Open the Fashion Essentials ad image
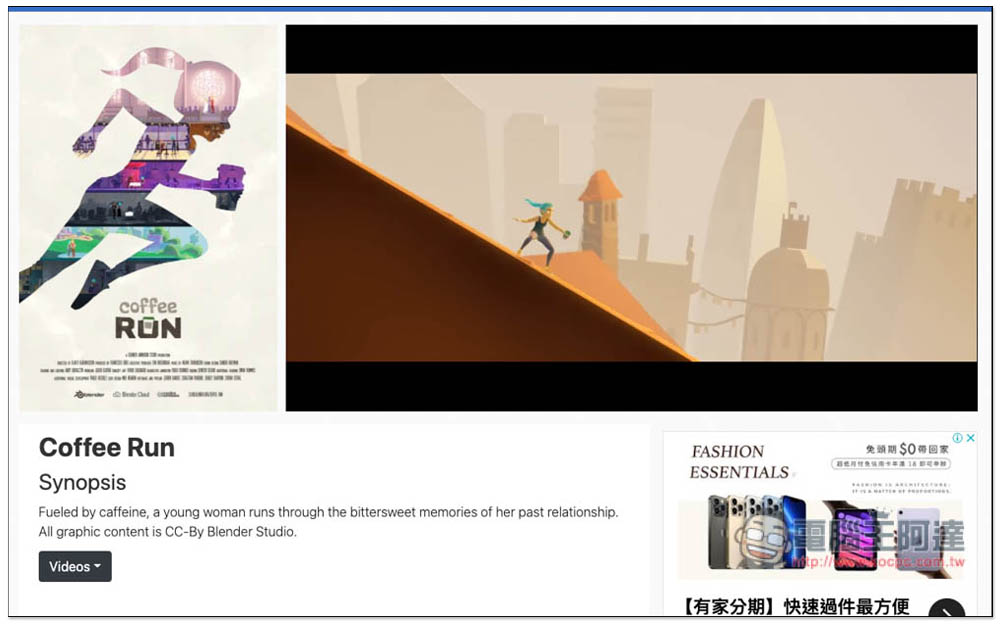This screenshot has height=624, width=1000. coord(820,507)
